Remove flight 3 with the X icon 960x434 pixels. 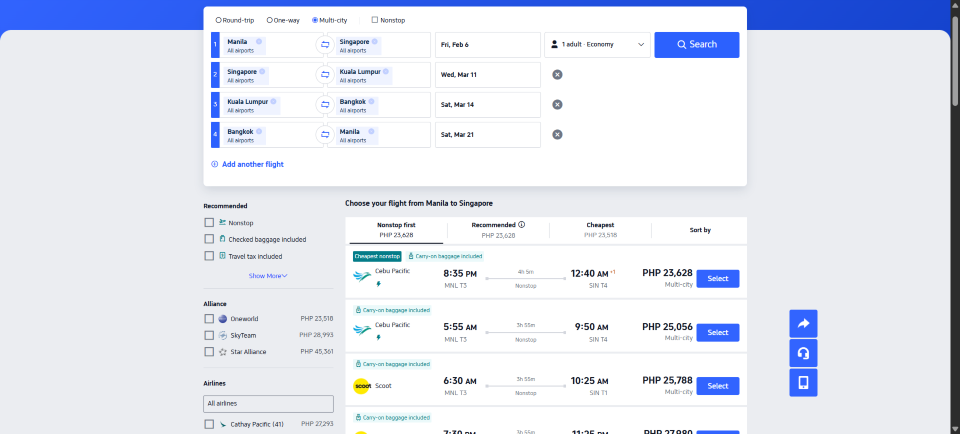(557, 105)
